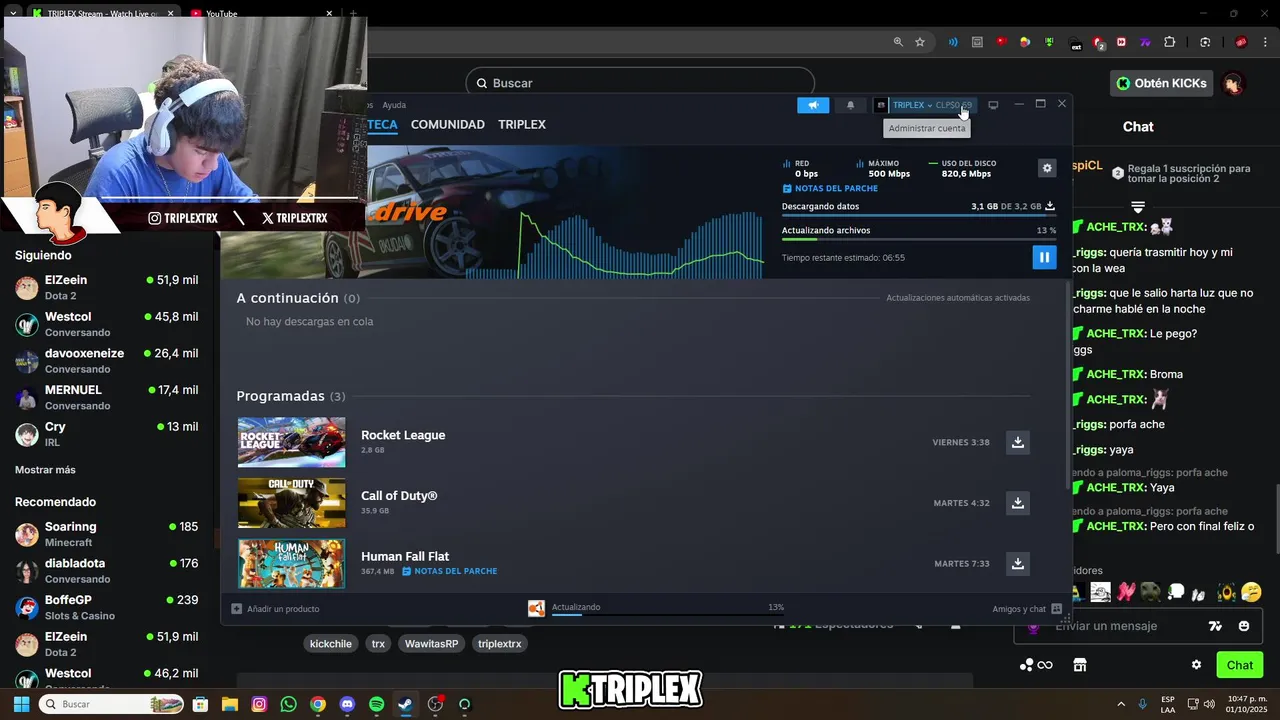Open Human Fall Flat thumbnail
The image size is (1280, 720).
[291, 563]
